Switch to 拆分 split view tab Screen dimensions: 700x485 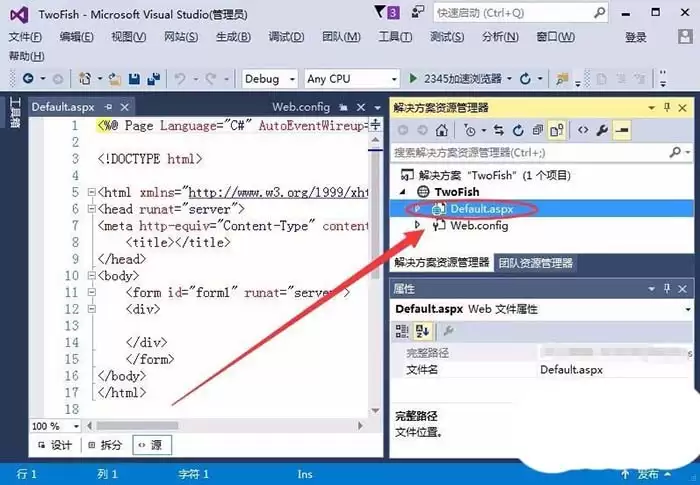tap(105, 445)
